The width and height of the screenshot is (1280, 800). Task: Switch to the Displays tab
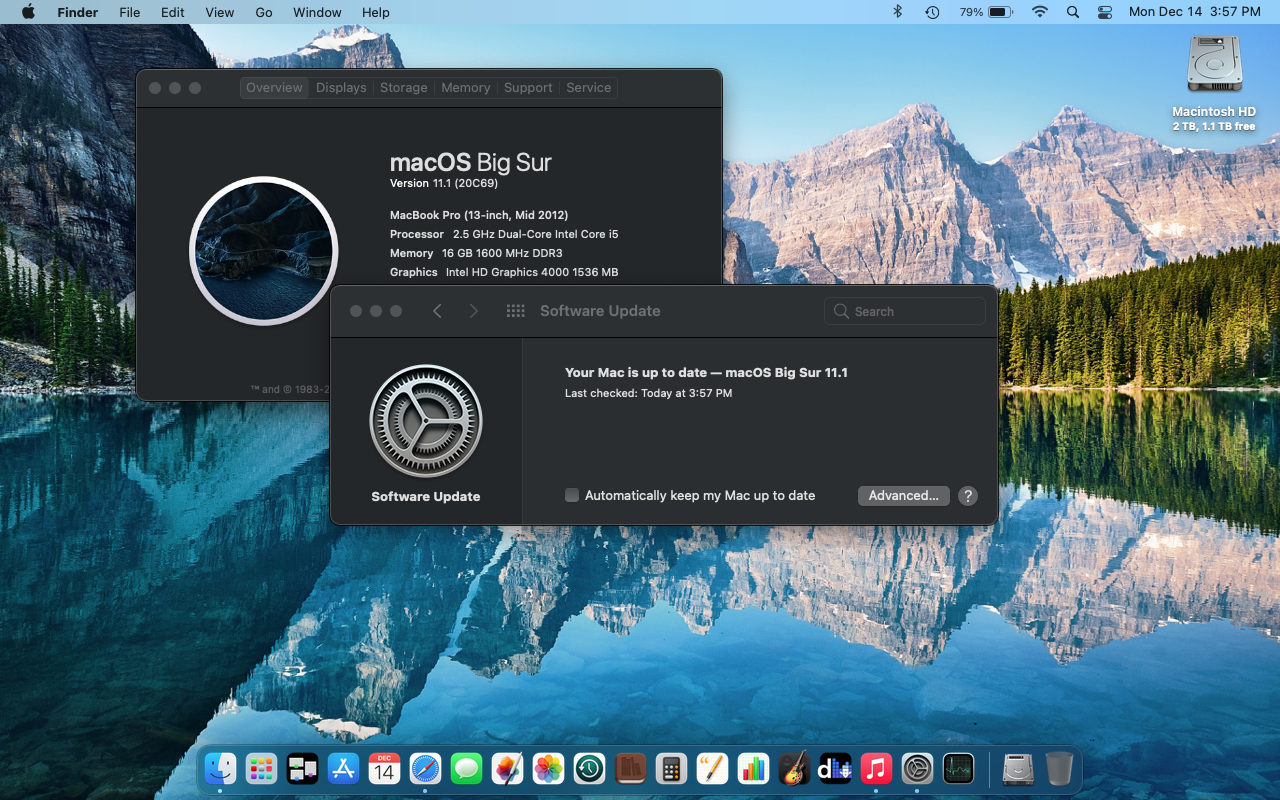point(341,88)
